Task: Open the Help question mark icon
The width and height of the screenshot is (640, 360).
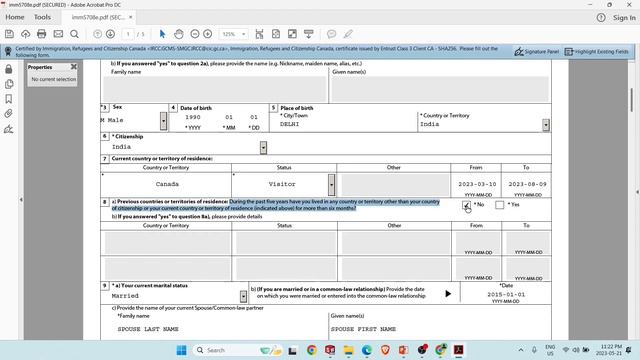Action: [601, 18]
